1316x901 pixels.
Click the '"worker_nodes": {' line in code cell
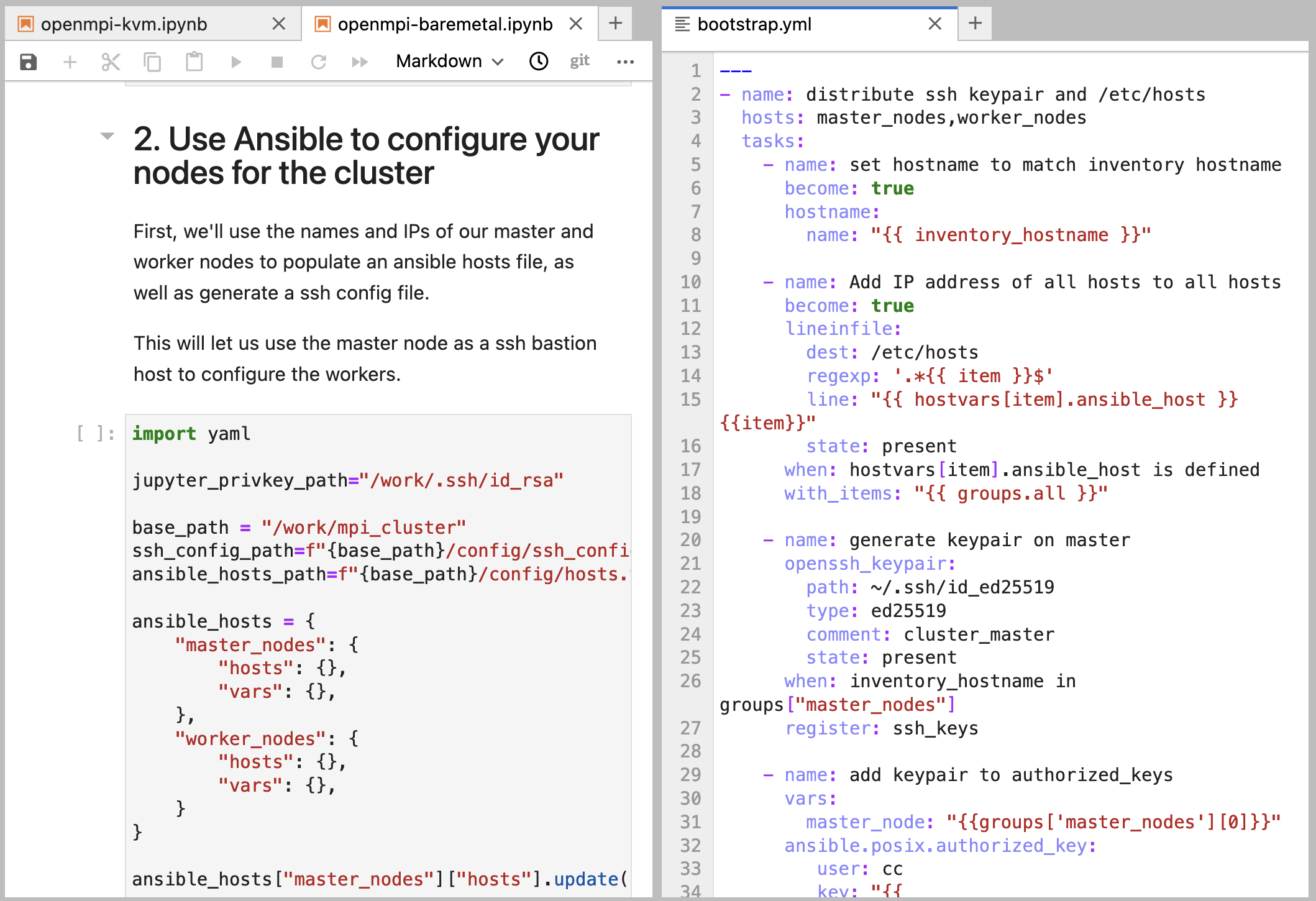[267, 739]
